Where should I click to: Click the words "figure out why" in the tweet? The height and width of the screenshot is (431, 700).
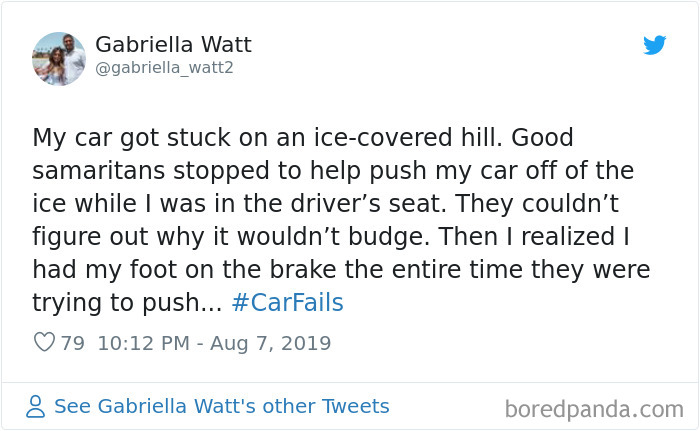click(x=120, y=236)
